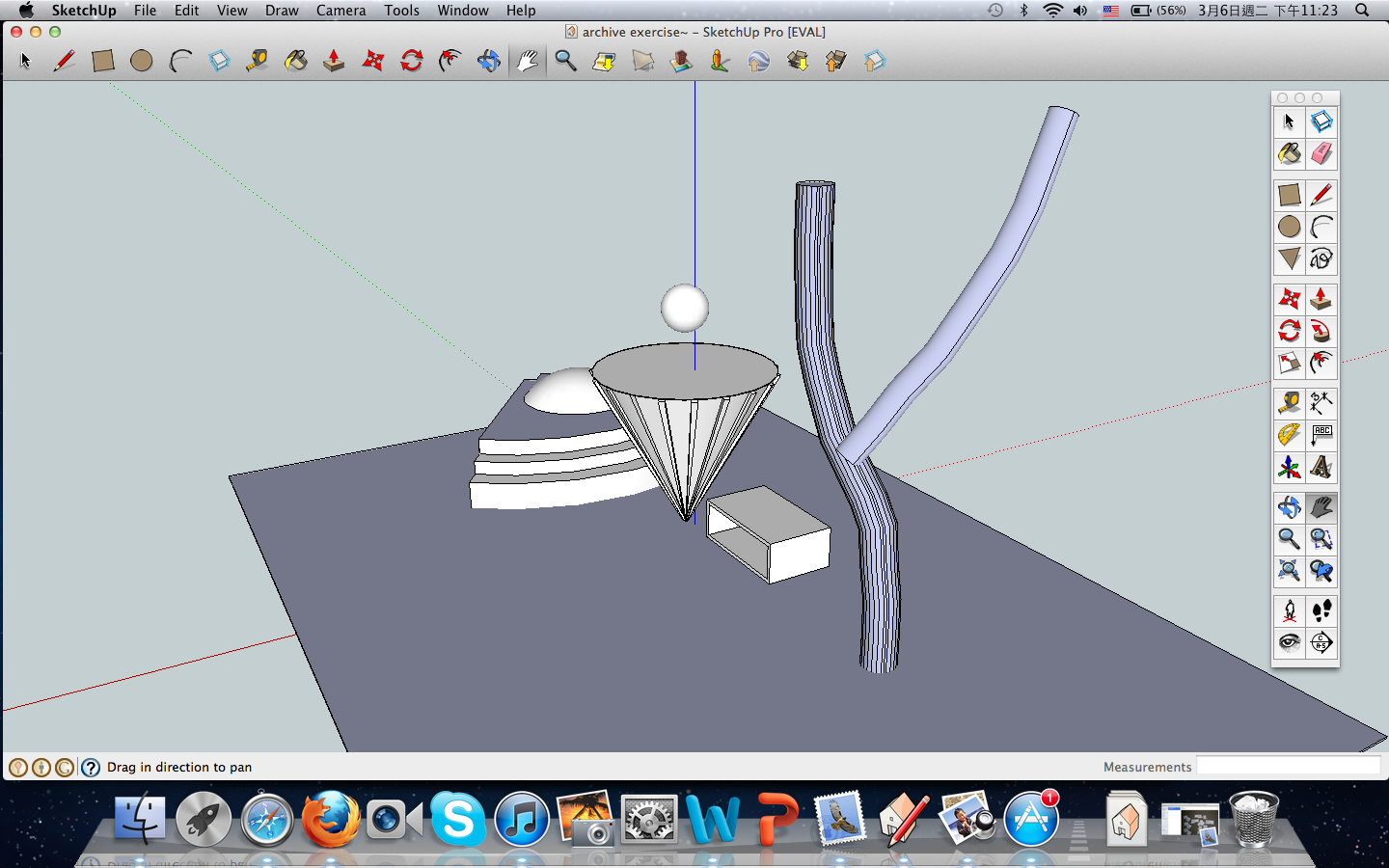
Task: Pick the Polygon drawing tool
Action: (x=1289, y=258)
